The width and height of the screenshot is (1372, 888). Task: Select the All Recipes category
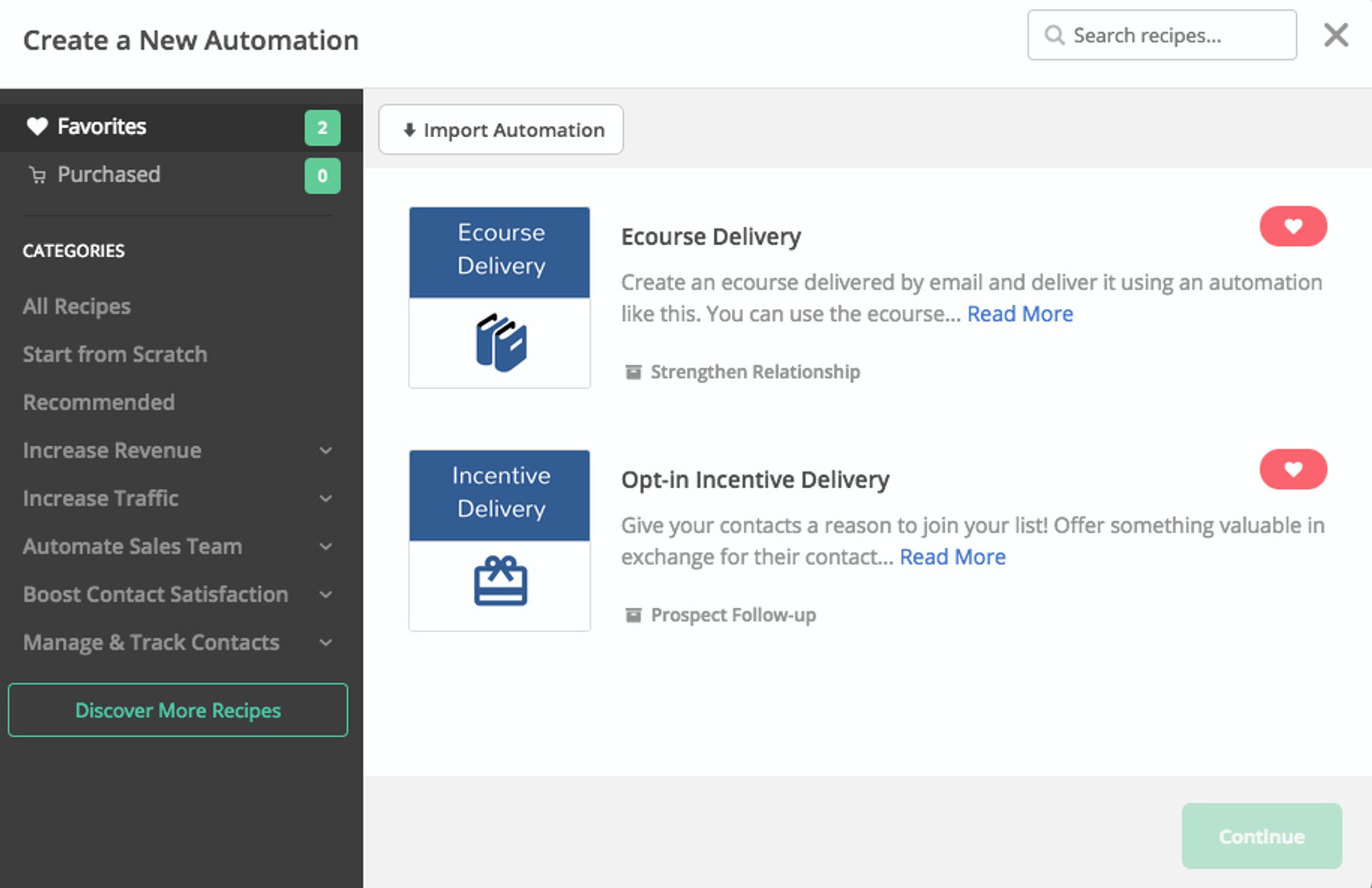click(x=76, y=306)
